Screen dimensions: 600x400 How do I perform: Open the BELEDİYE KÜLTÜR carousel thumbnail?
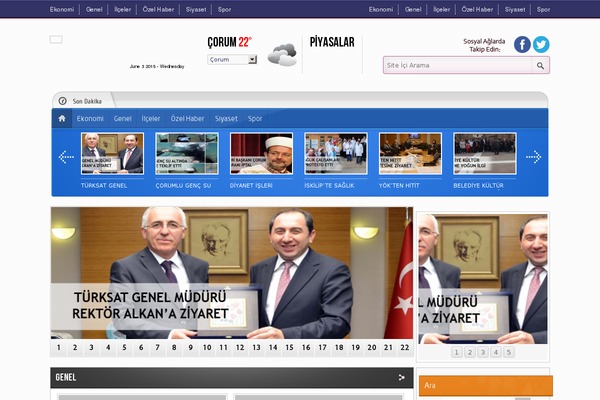coord(484,153)
